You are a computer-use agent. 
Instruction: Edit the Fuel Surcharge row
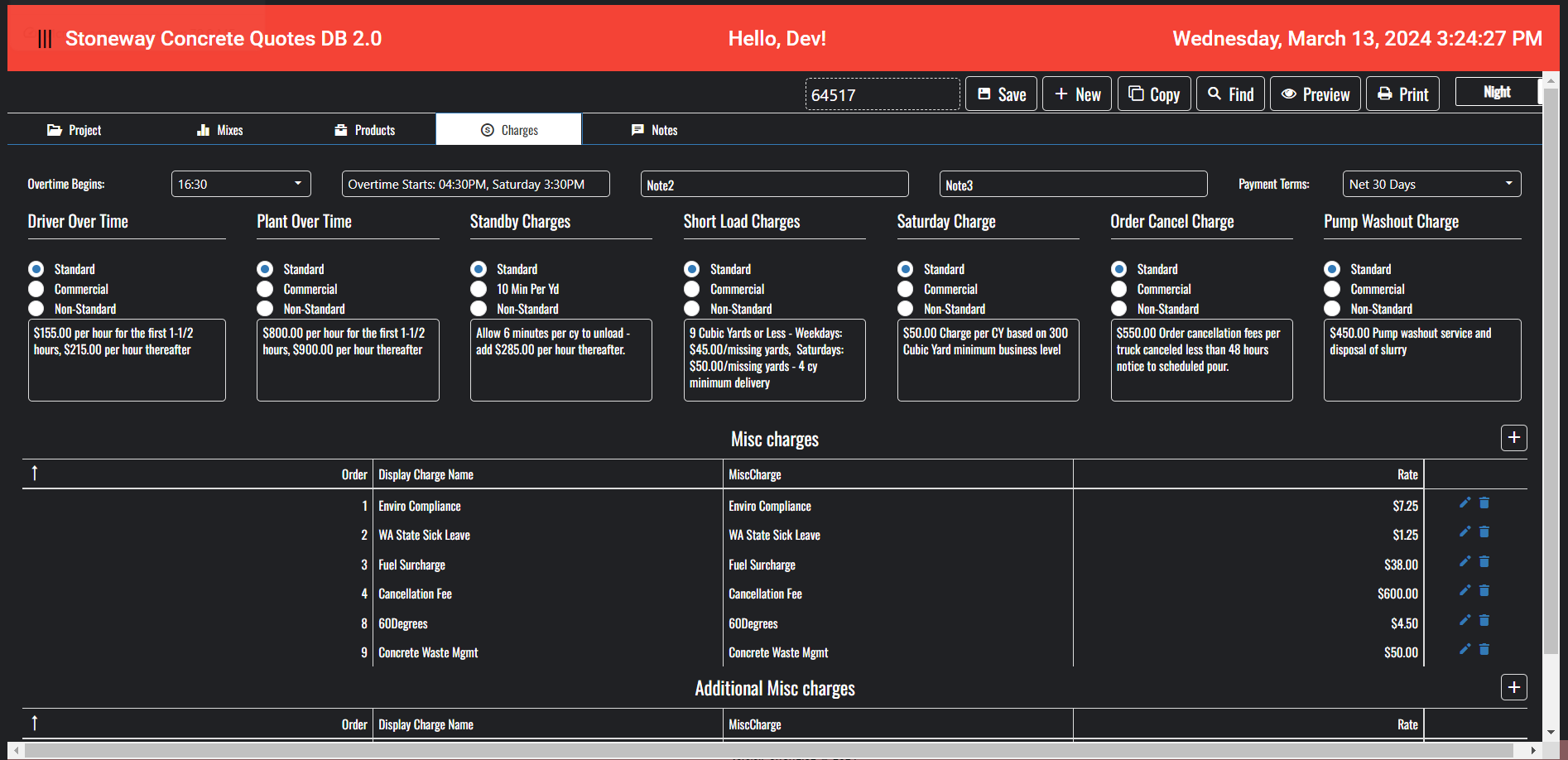(x=1465, y=561)
